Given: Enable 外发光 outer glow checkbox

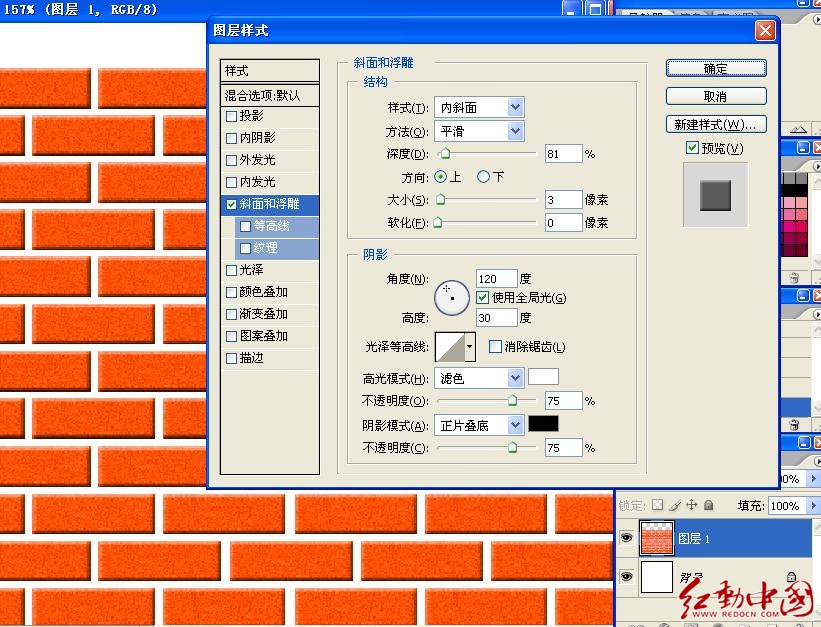Looking at the screenshot, I should click(x=231, y=160).
